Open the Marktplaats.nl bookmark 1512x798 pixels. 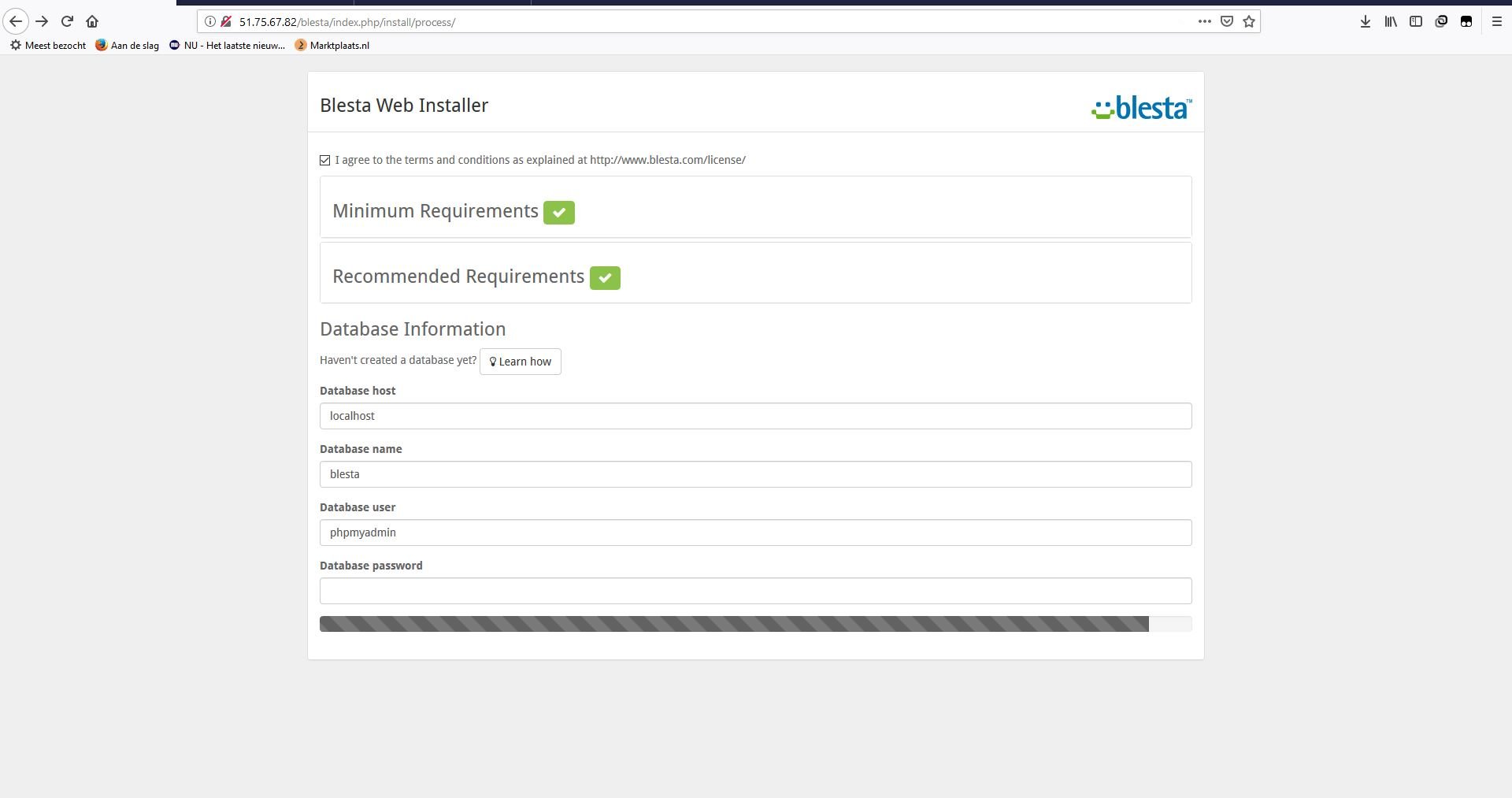click(332, 45)
